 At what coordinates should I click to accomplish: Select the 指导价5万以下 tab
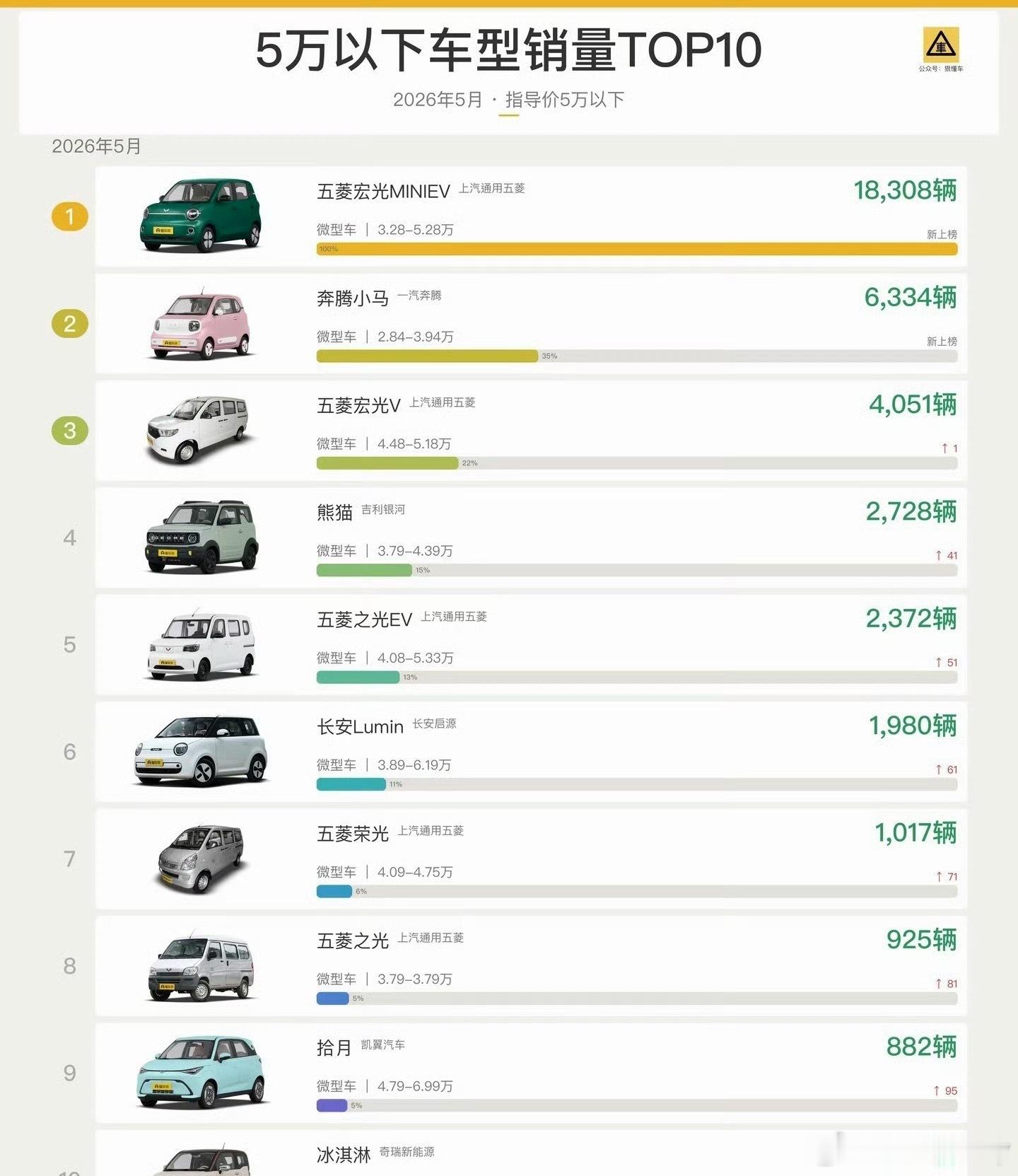coord(565,100)
